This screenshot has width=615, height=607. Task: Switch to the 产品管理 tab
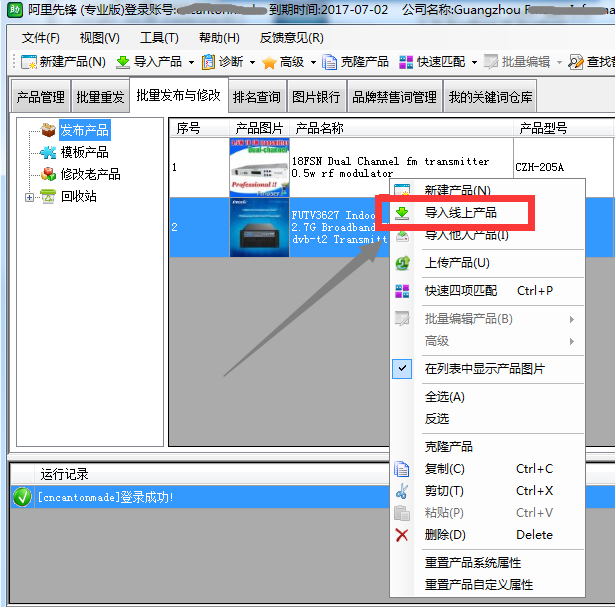pyautogui.click(x=40, y=96)
